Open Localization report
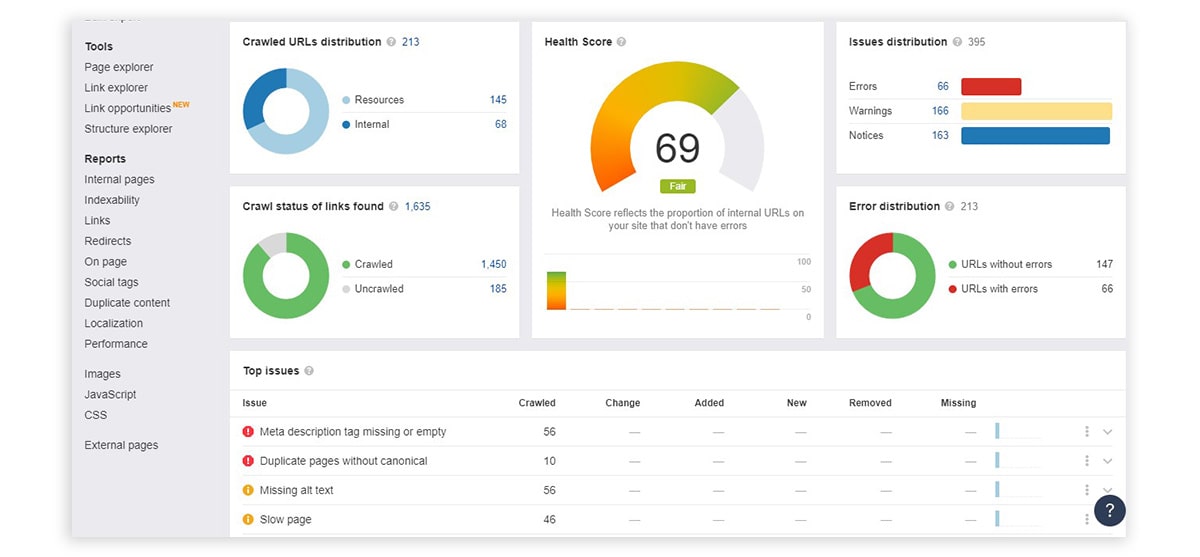Screen dimensions: 1200x557 [x=114, y=323]
